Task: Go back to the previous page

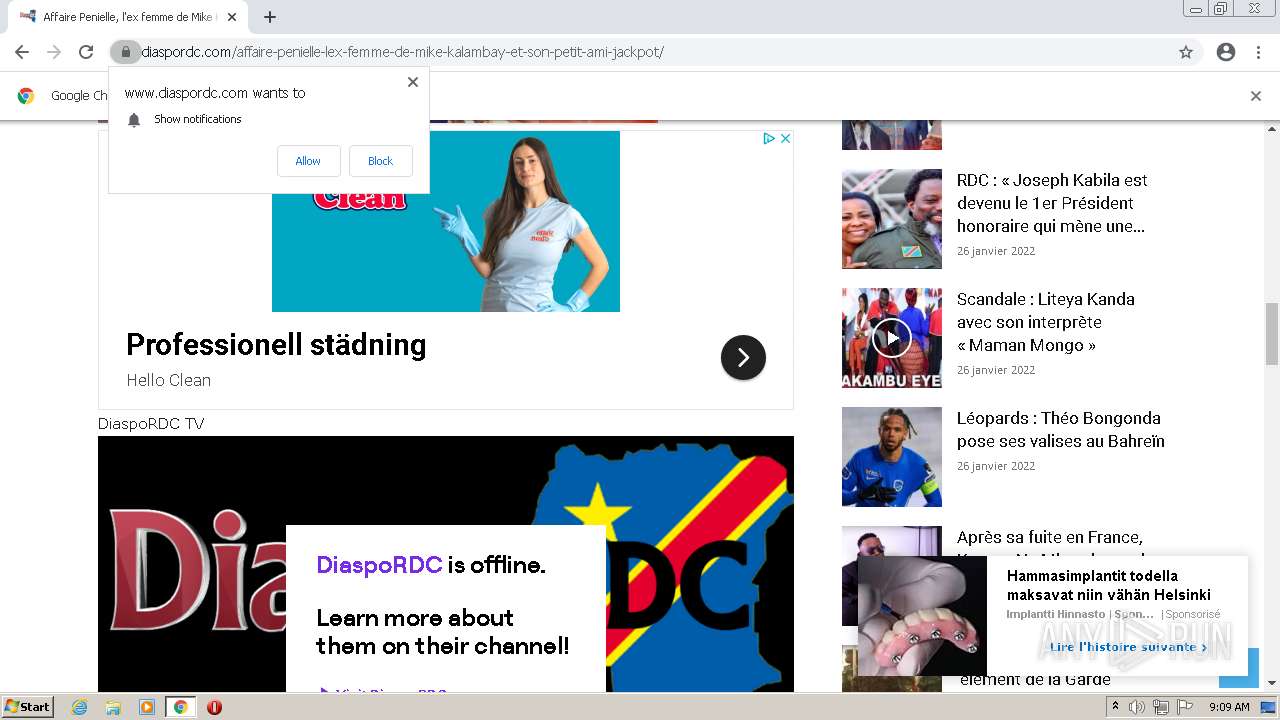Action: point(22,52)
